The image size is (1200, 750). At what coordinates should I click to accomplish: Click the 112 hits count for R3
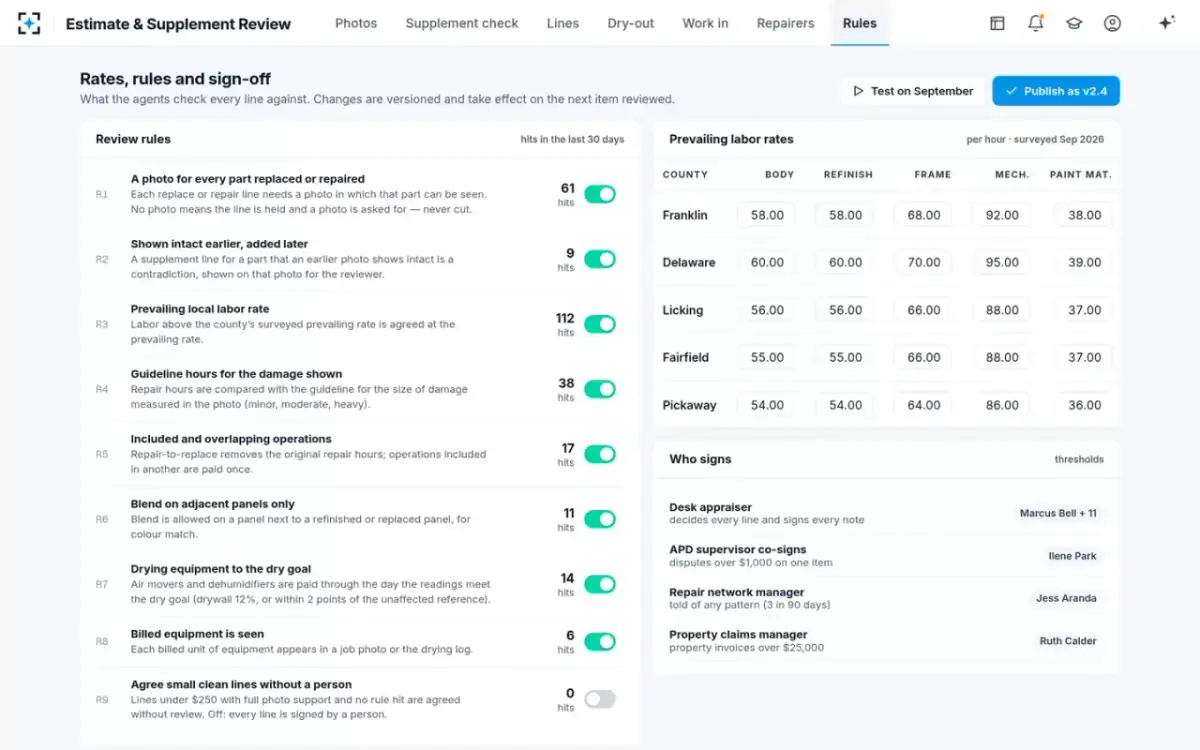coord(565,318)
